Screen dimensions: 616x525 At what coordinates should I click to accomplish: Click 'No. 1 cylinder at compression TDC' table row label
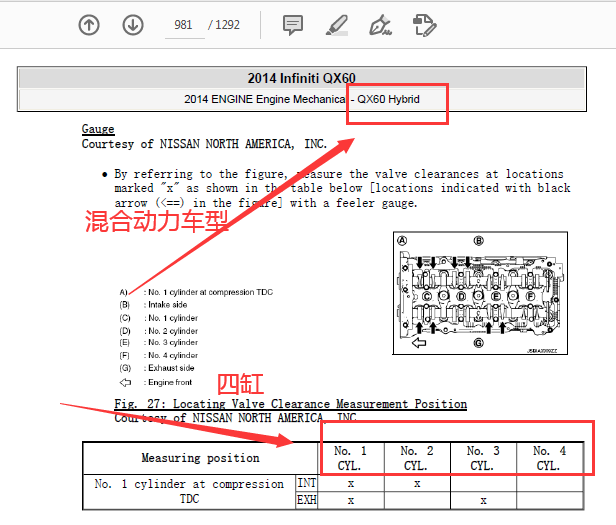[189, 491]
